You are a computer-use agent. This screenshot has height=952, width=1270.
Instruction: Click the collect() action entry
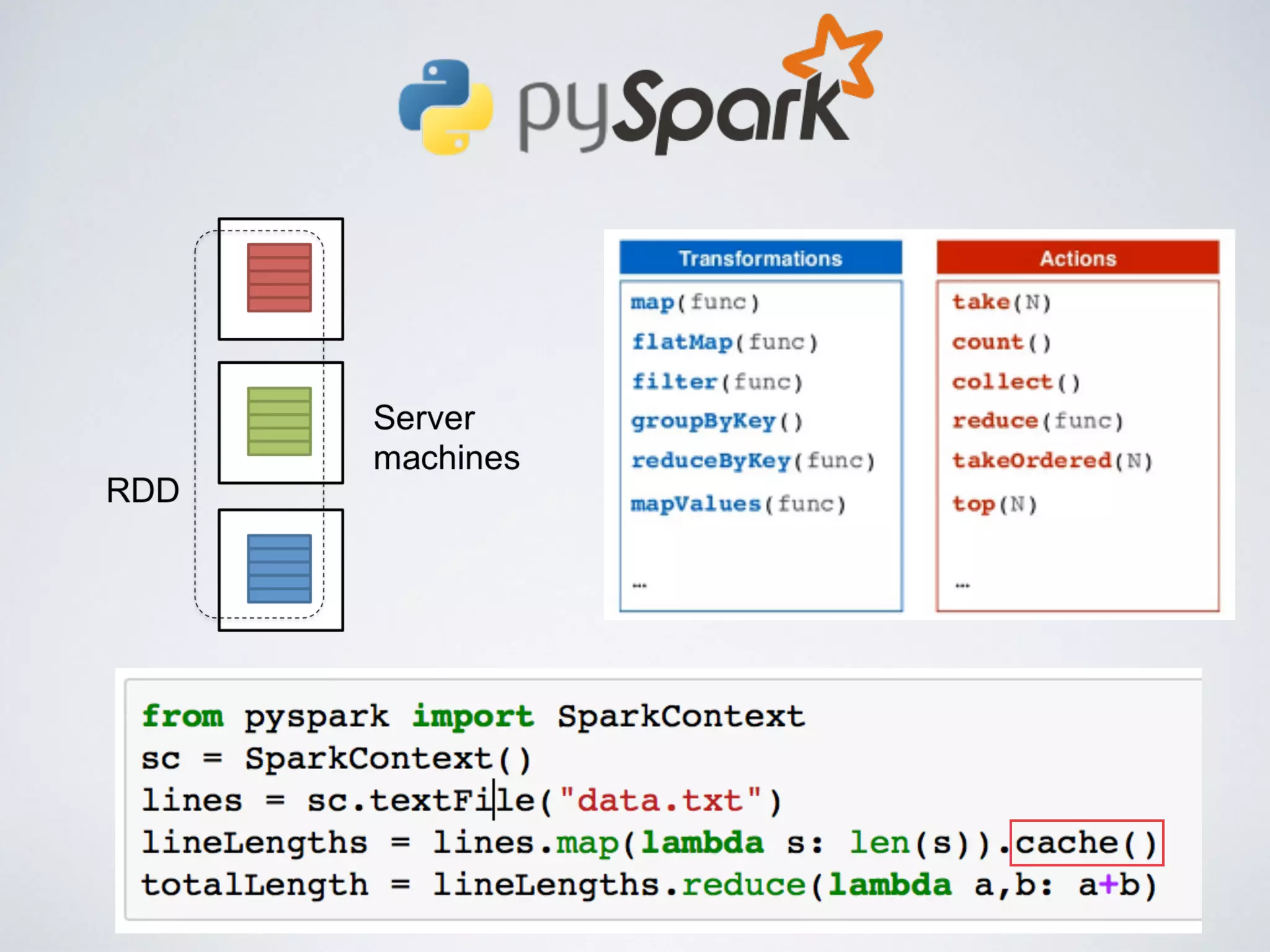[1016, 382]
